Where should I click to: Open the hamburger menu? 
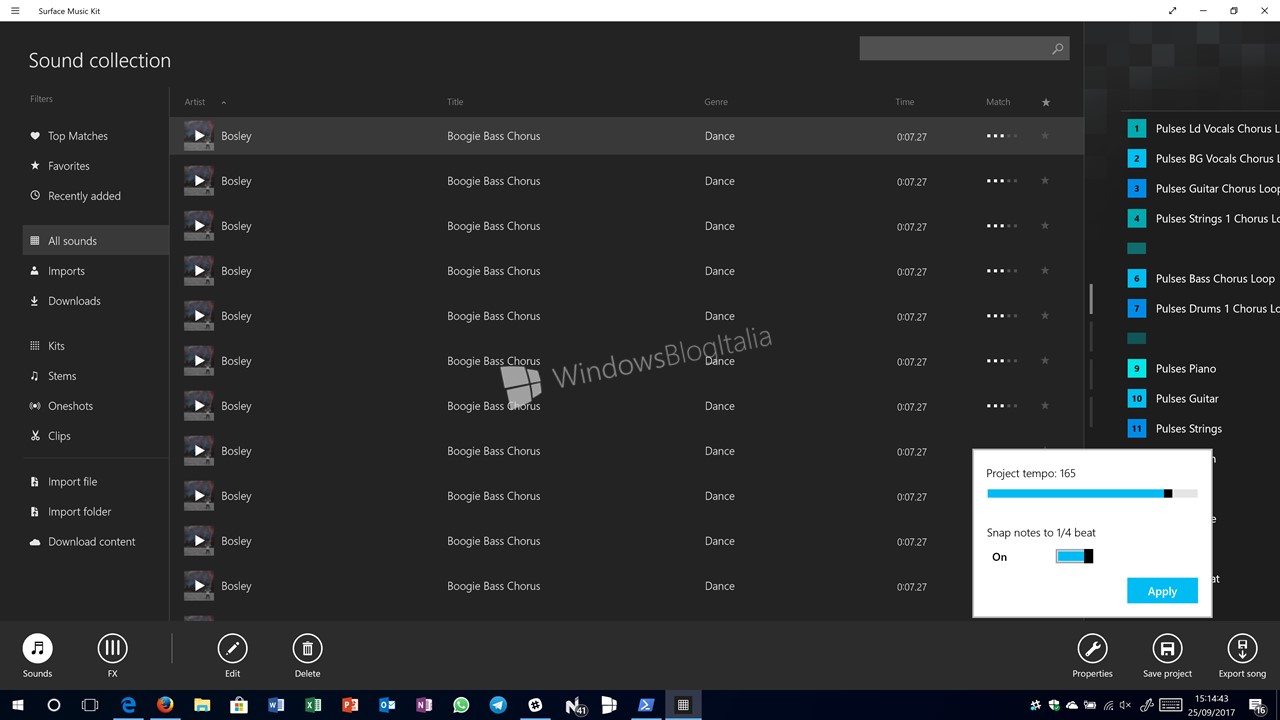click(15, 11)
